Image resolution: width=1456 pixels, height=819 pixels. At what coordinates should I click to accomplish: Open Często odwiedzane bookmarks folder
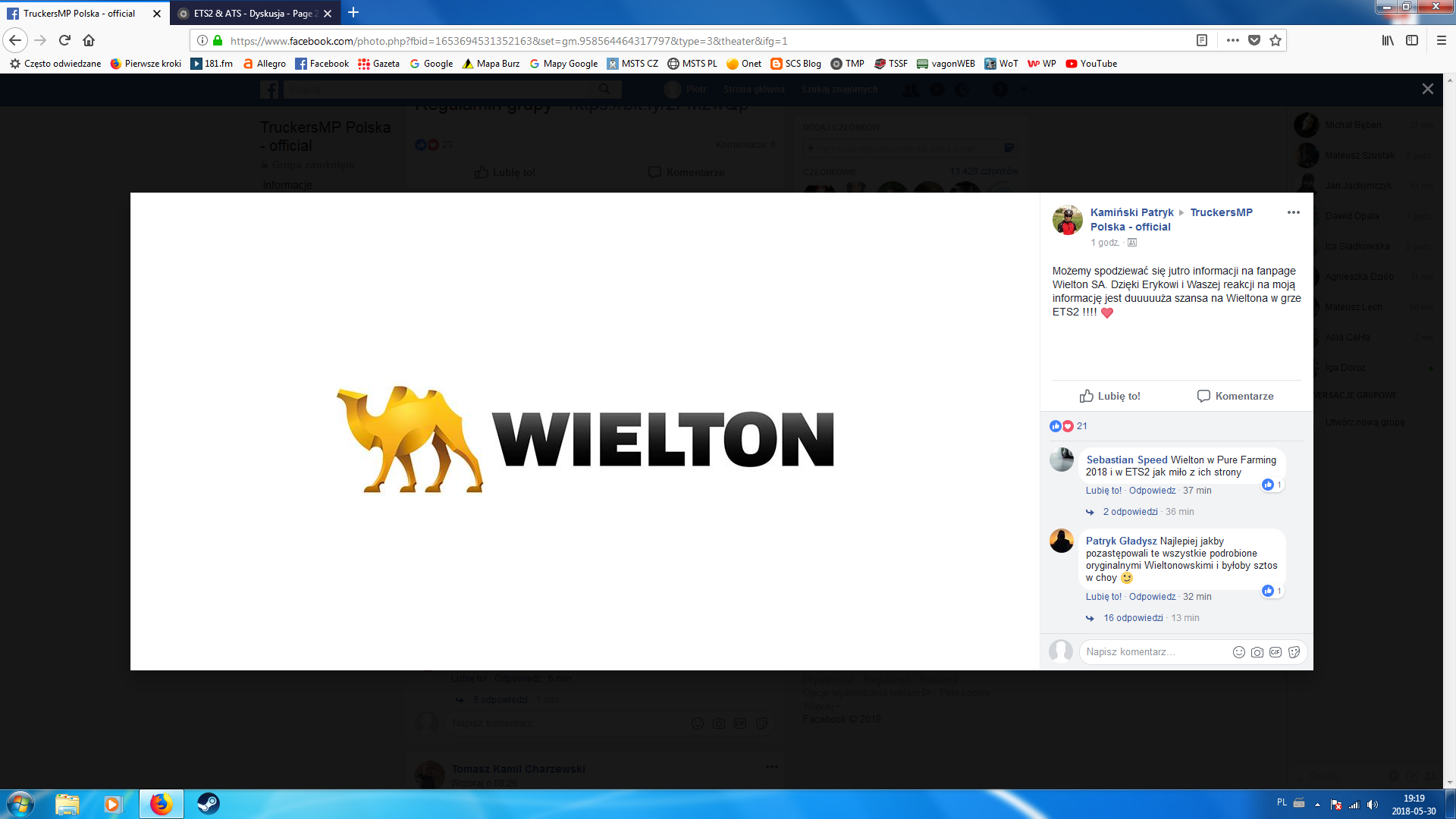(x=55, y=64)
